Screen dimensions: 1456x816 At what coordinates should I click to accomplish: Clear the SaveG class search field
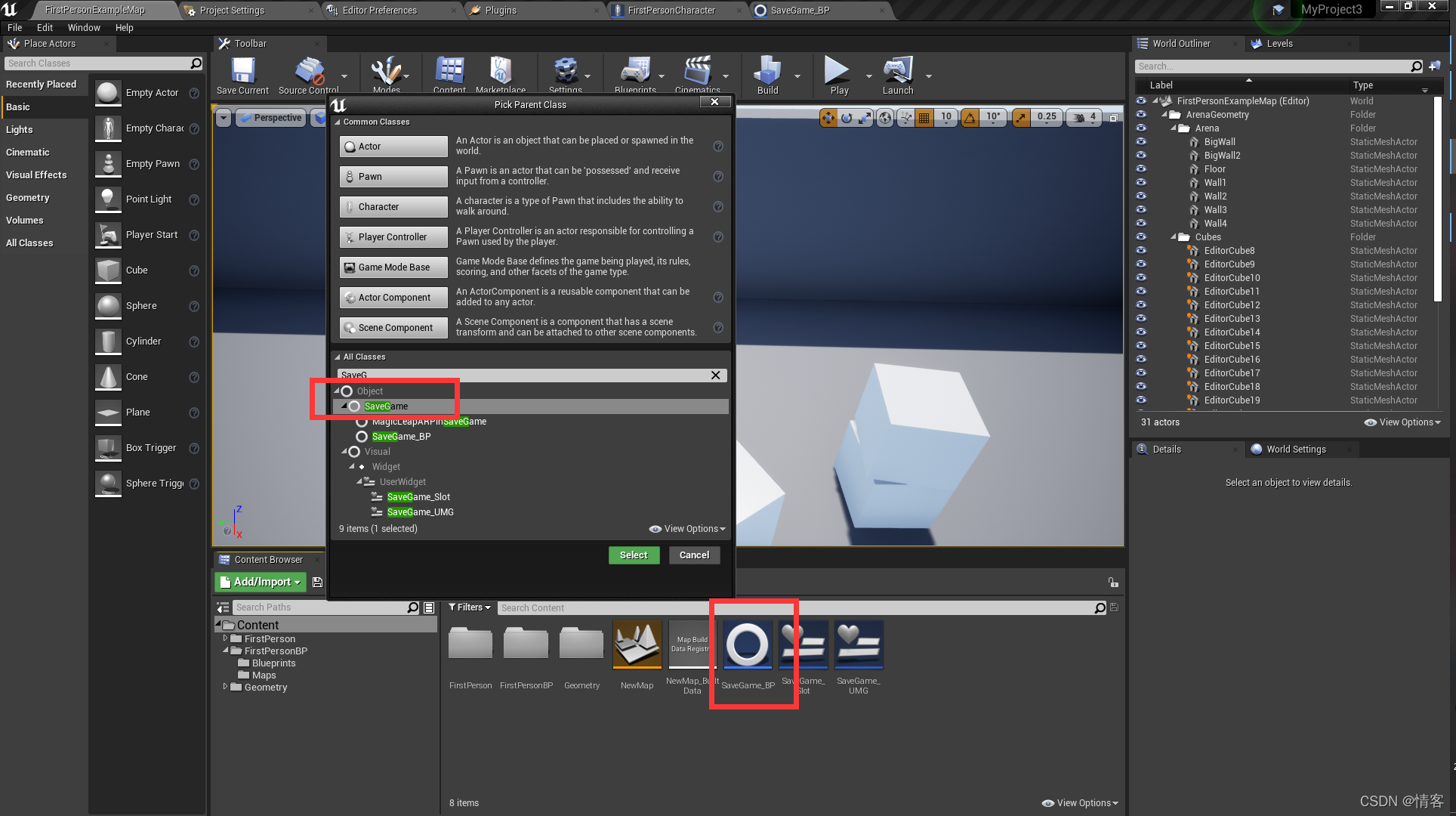[715, 376]
